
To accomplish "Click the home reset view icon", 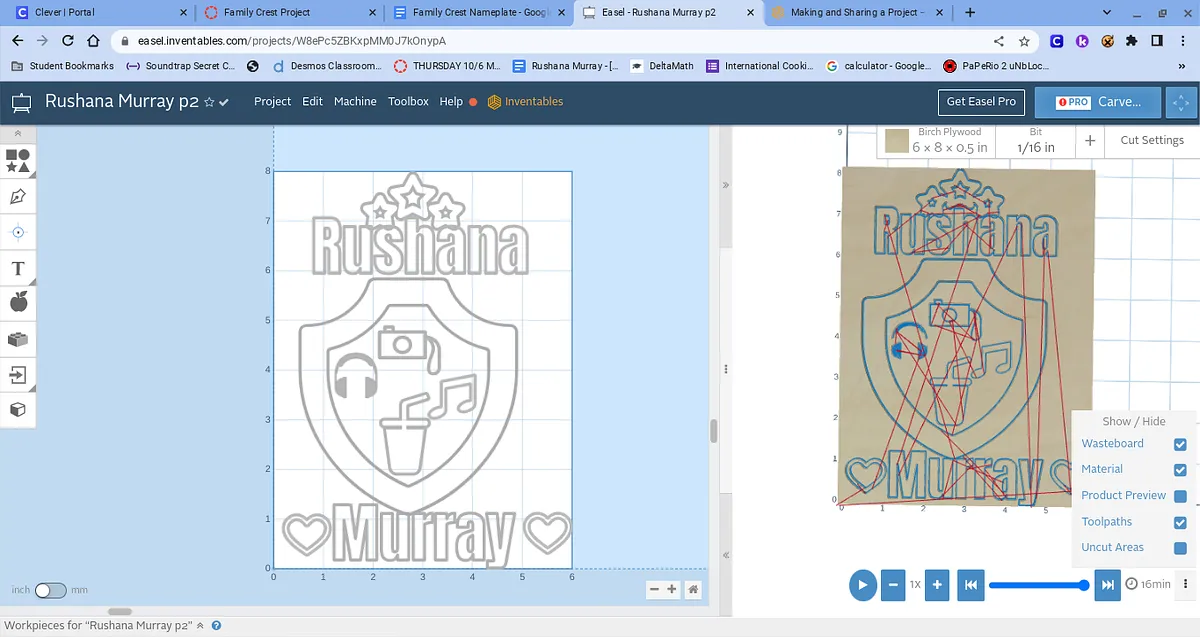I will click(x=693, y=590).
